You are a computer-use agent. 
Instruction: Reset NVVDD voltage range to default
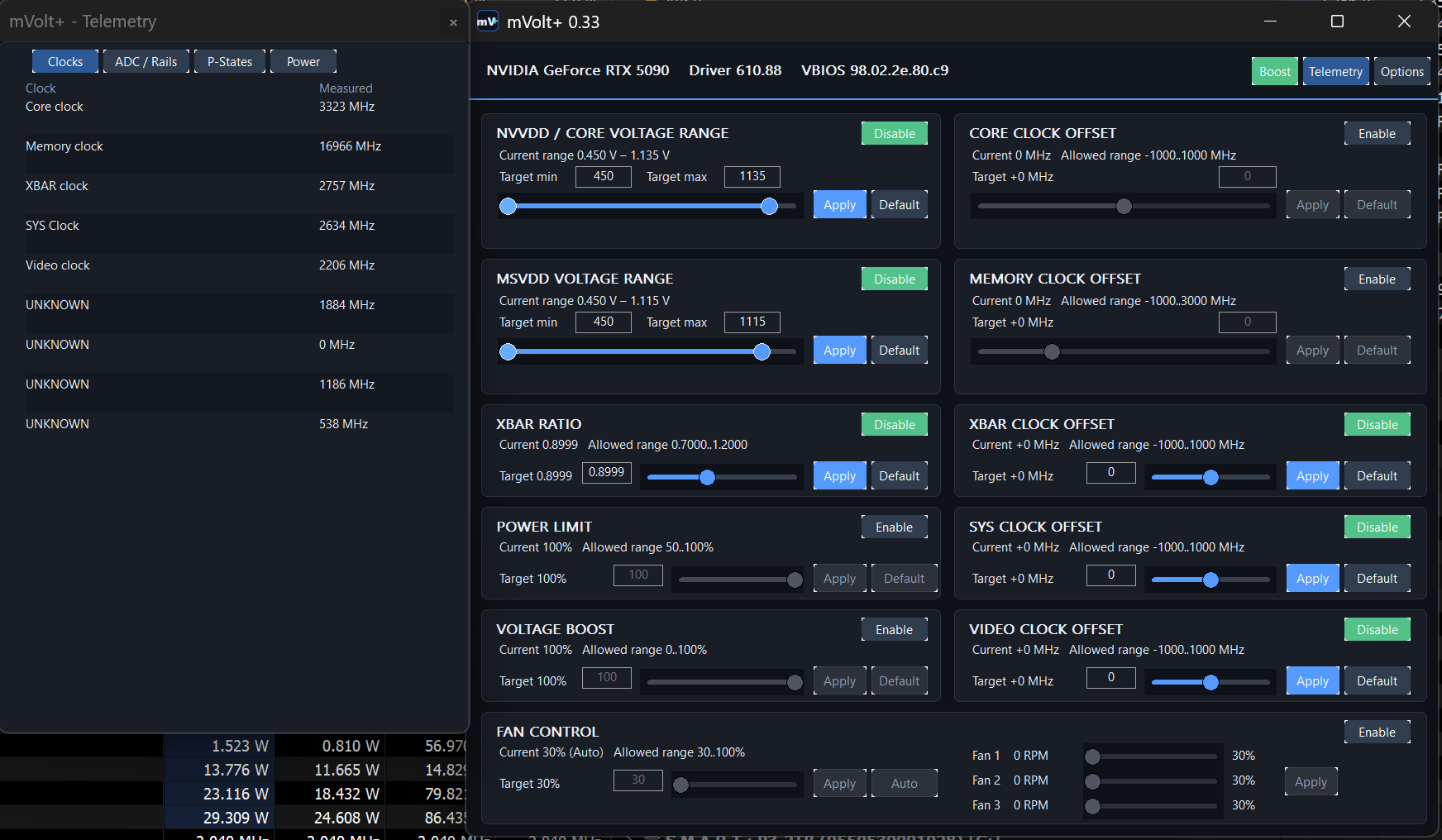click(x=900, y=205)
